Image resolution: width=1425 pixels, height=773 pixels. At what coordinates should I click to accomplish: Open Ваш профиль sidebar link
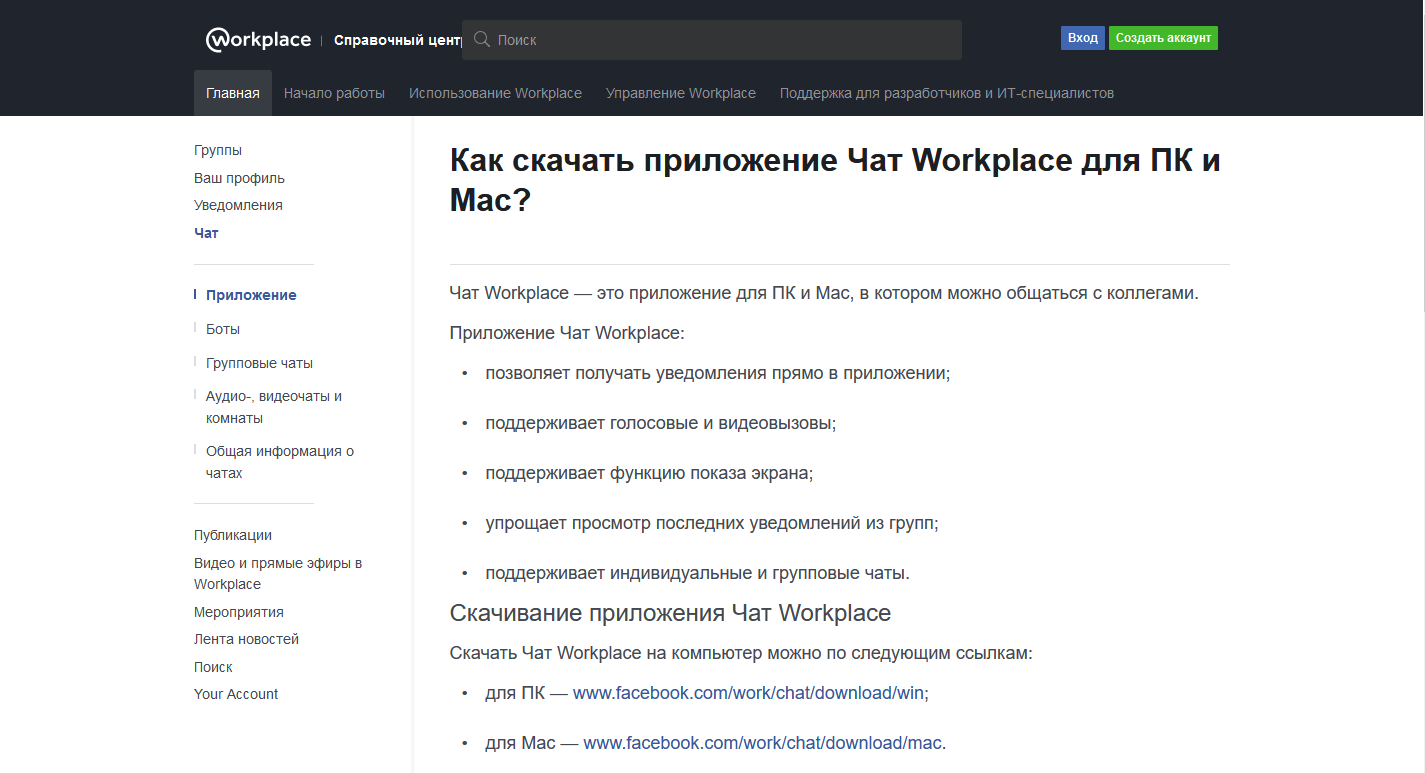(239, 178)
